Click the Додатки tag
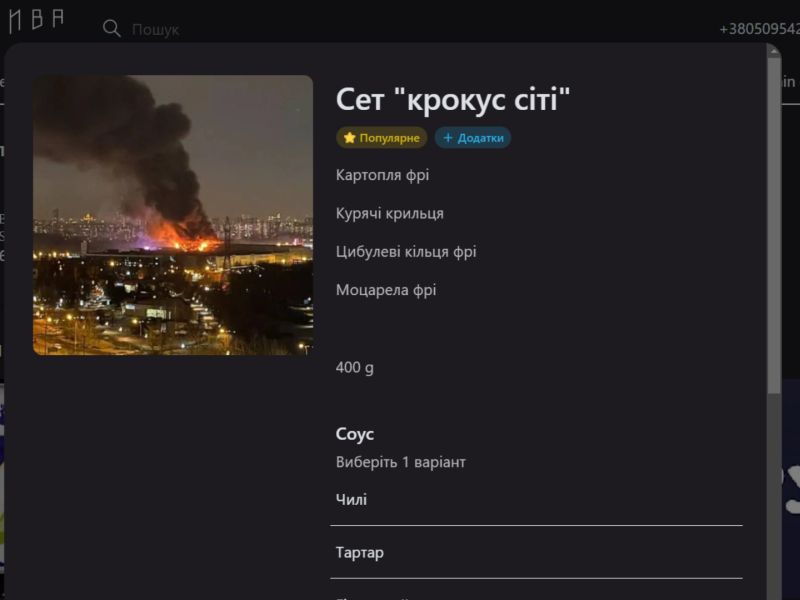Viewport: 800px width, 600px height. [x=473, y=138]
